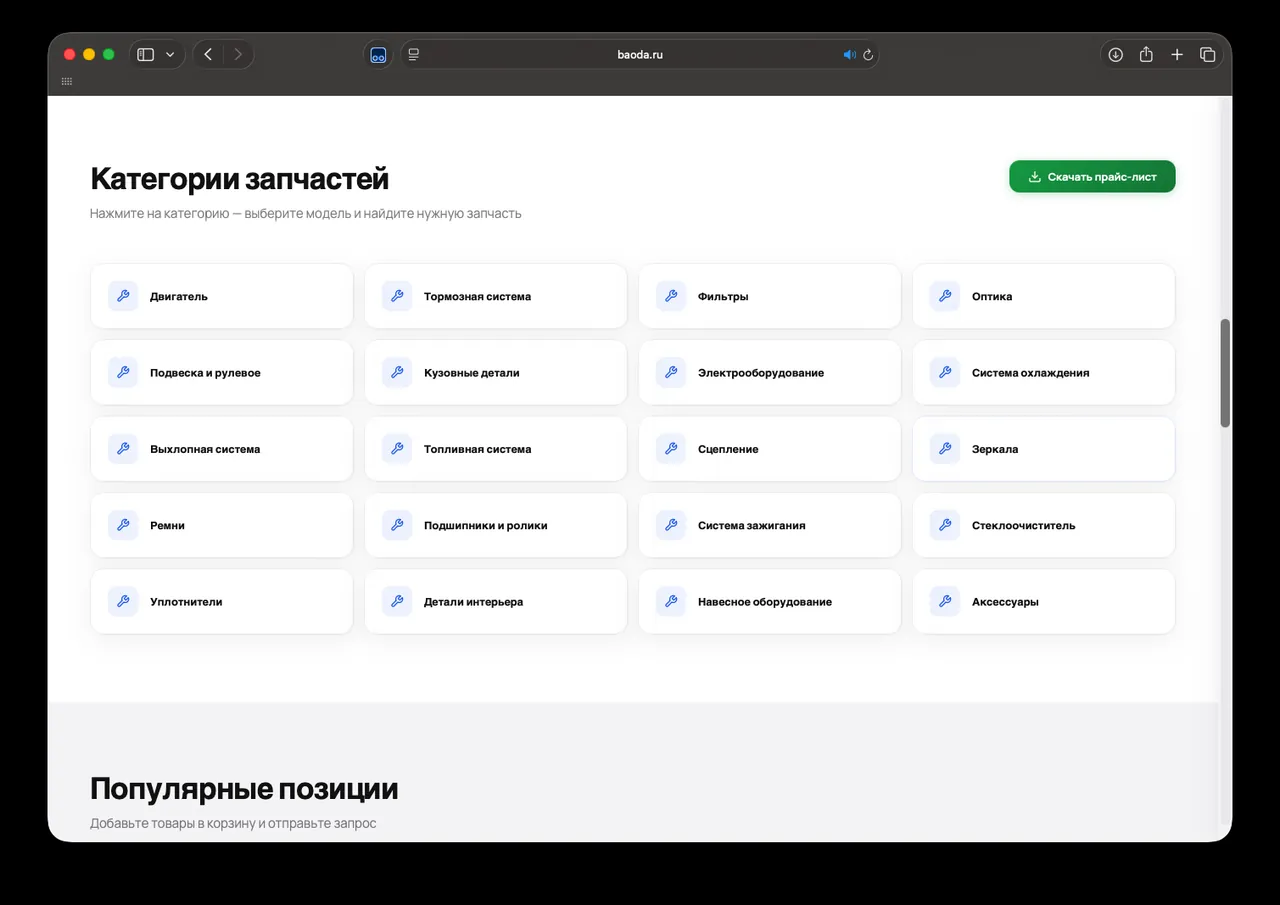
Task: Click the wrench icon beside Навесное оборудование
Action: [x=671, y=602]
